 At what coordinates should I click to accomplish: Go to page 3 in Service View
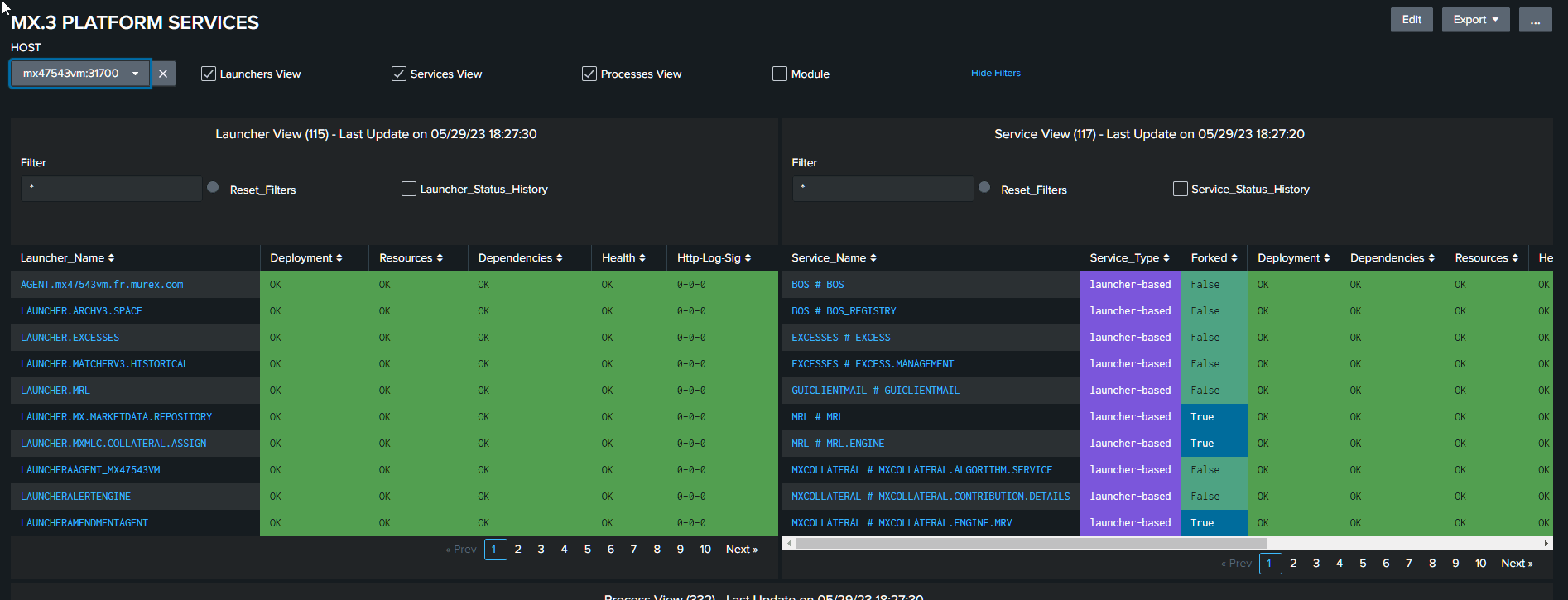pos(1316,563)
